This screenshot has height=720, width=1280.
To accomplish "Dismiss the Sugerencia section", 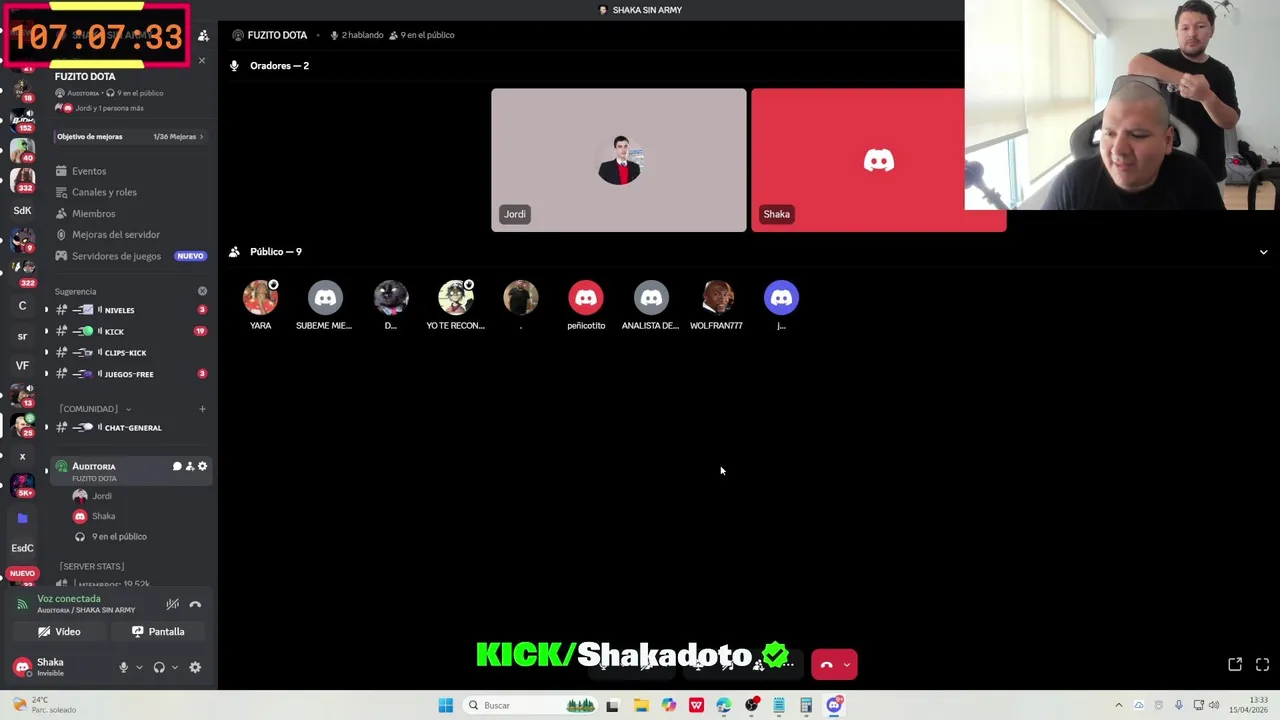I will click(202, 291).
